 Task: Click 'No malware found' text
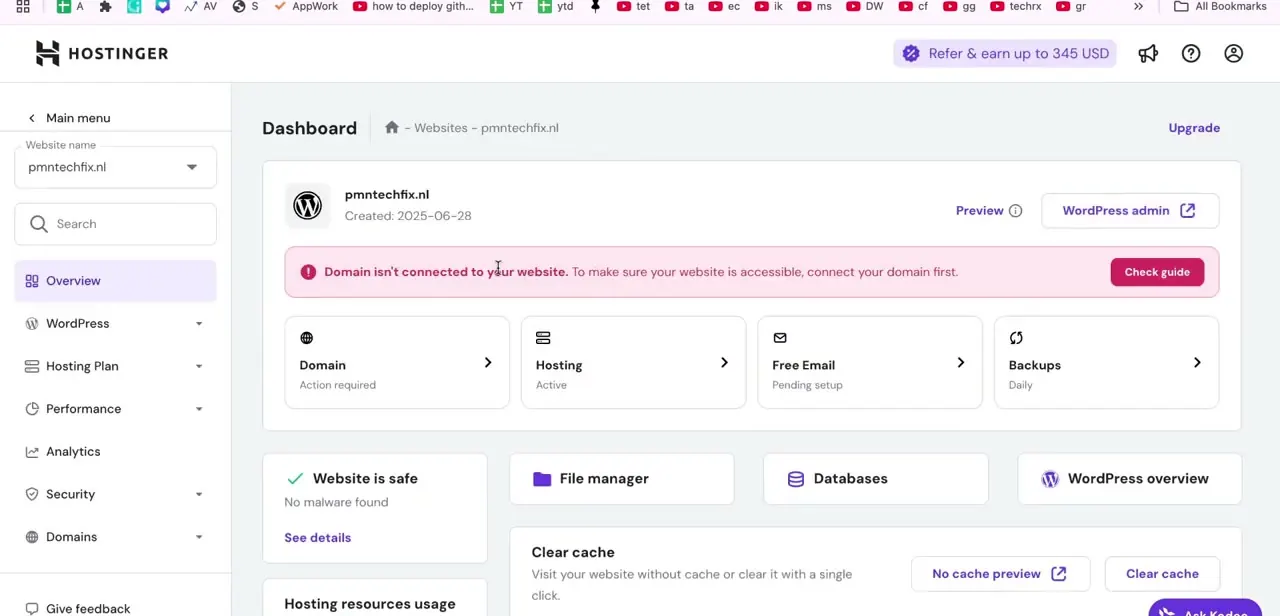coord(336,502)
